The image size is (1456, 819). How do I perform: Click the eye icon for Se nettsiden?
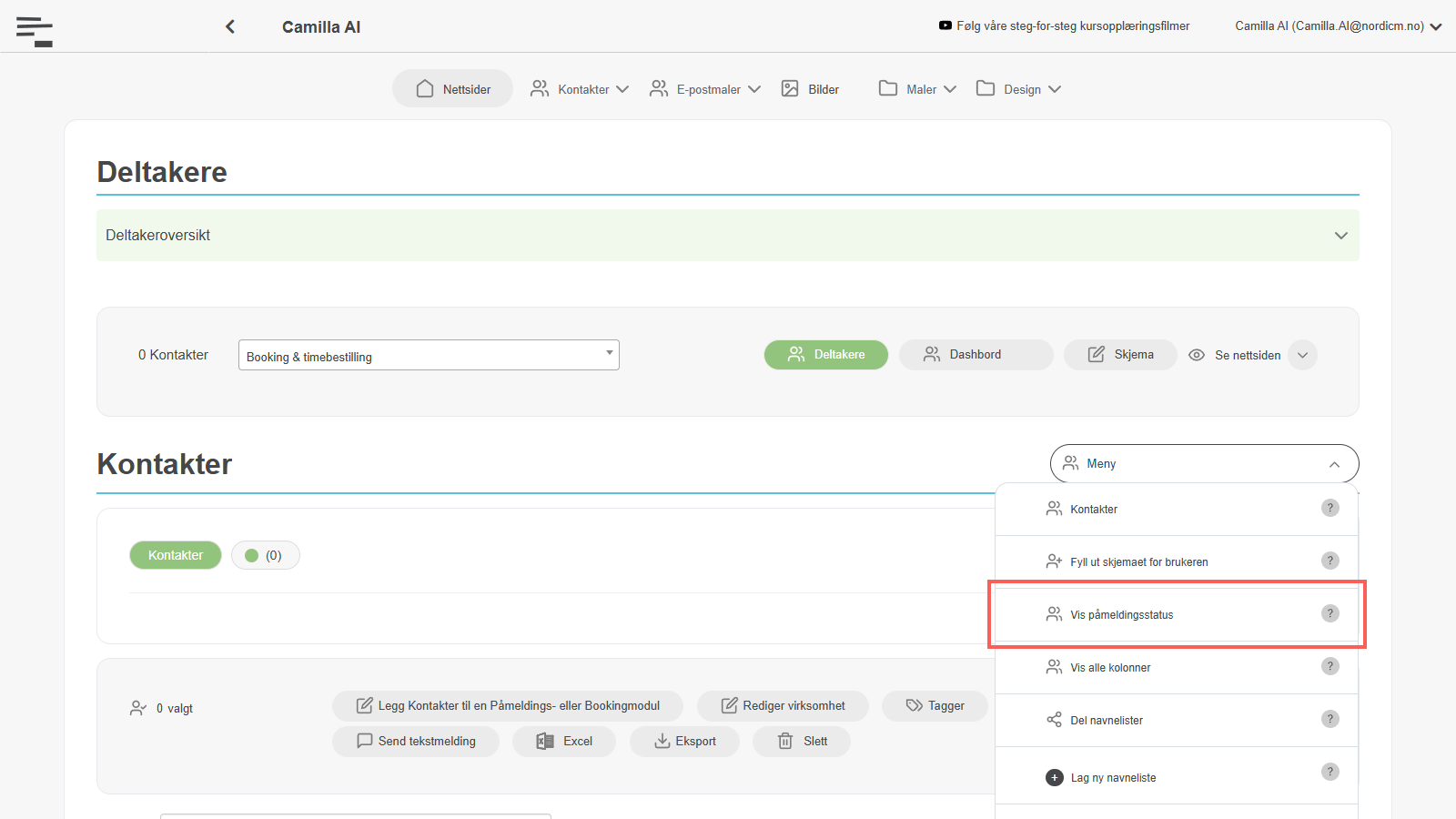coord(1197,355)
